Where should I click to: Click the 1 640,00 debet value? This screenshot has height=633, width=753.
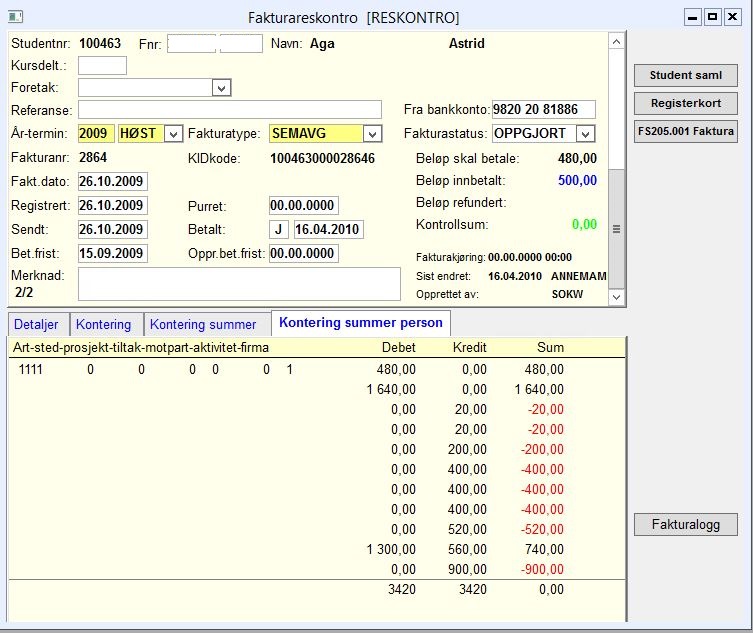pyautogui.click(x=391, y=390)
